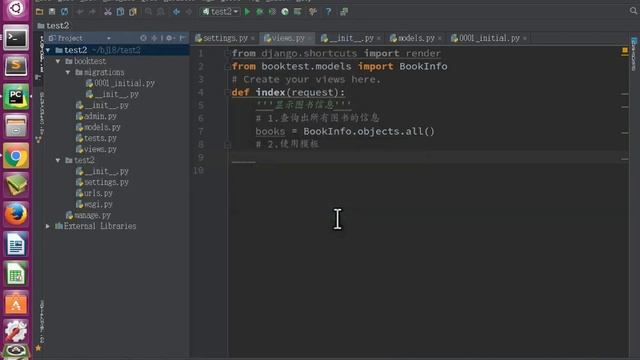Click the Copy icon in toolbar
Image resolution: width=640 pixels, height=360 pixels.
(x=120, y=12)
